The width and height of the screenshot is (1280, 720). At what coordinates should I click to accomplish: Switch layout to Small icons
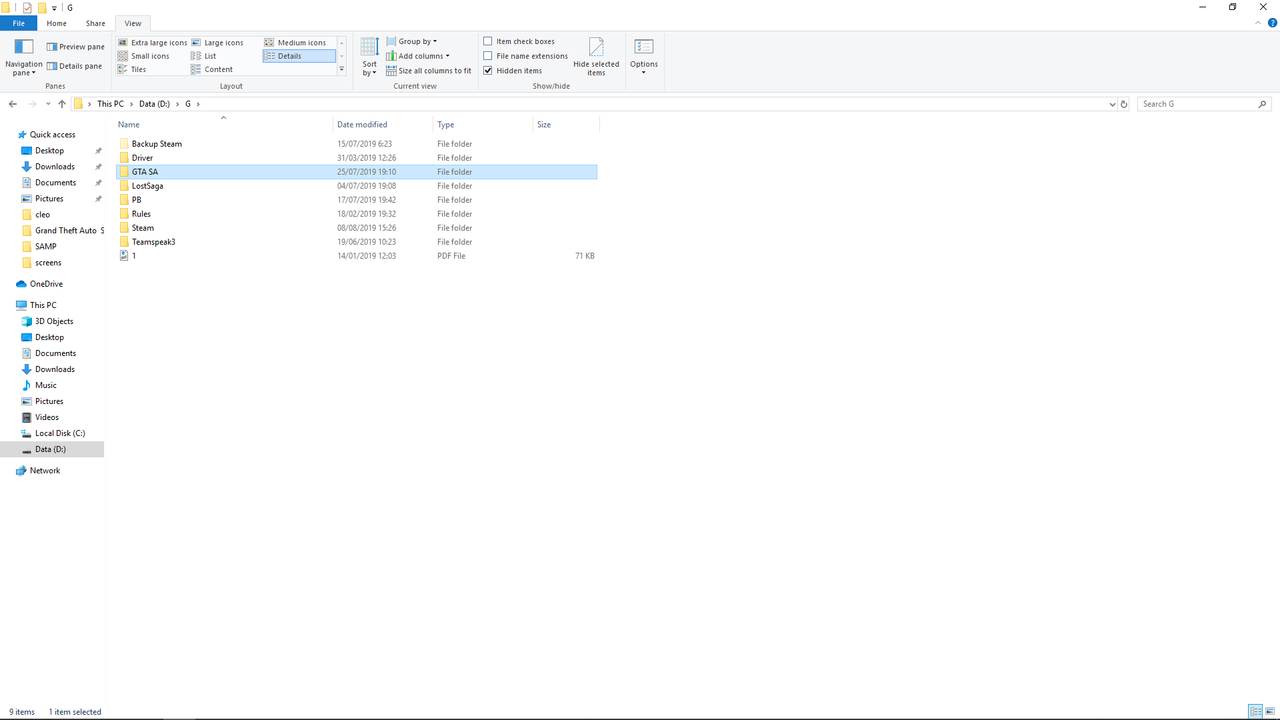click(x=144, y=56)
